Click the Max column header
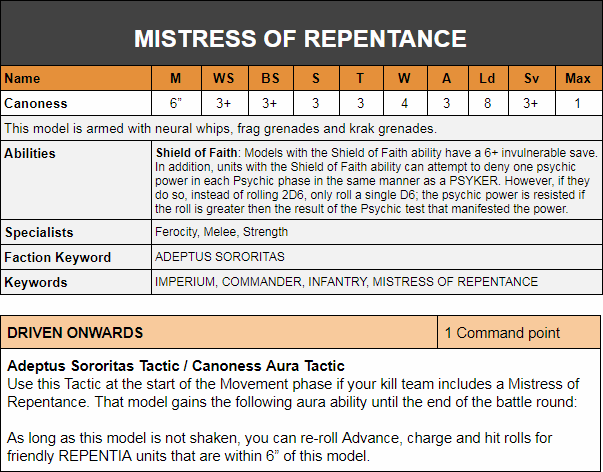 577,78
